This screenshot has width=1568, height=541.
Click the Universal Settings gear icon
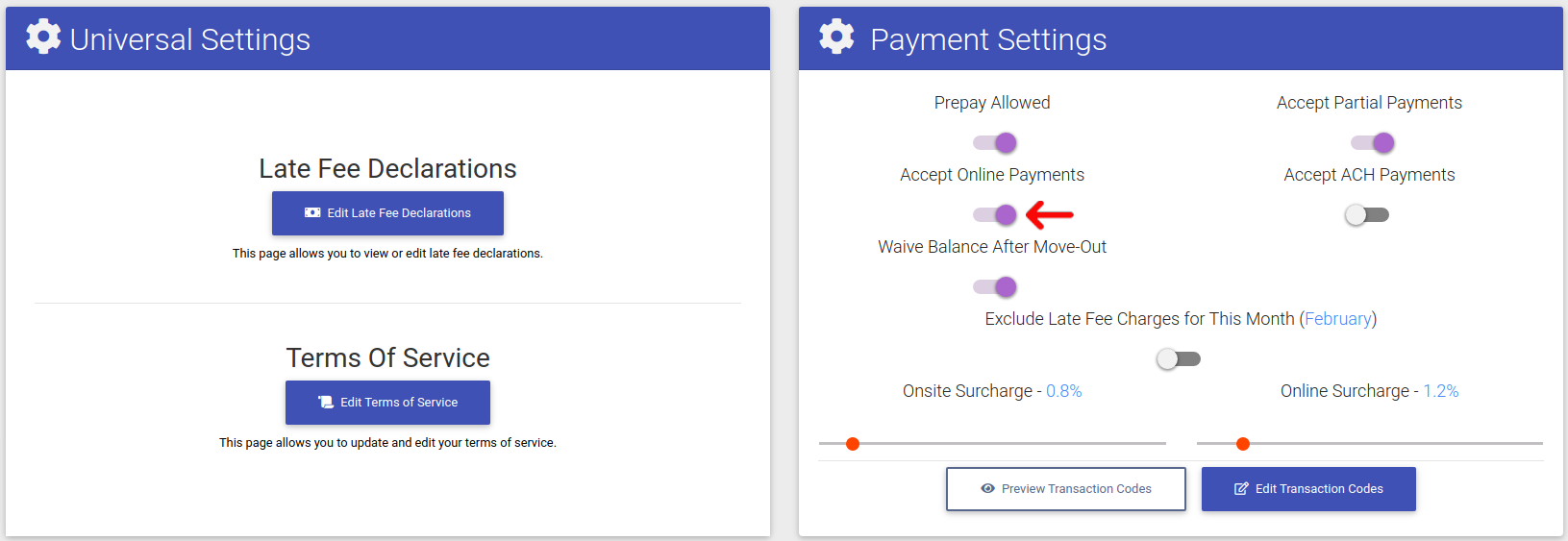point(43,37)
